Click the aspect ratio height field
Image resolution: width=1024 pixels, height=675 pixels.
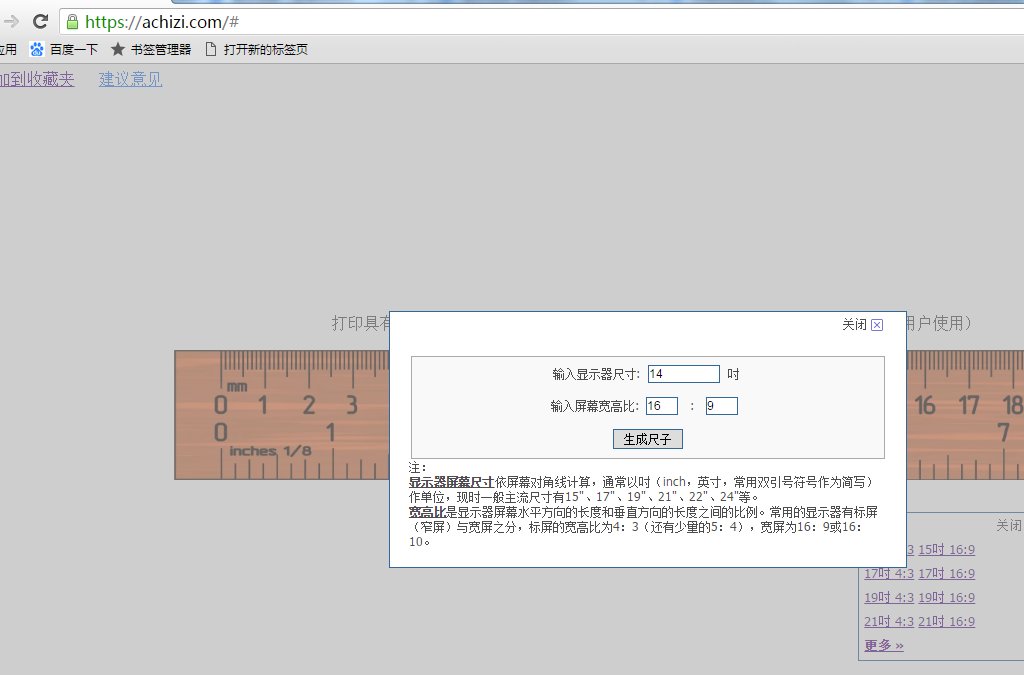[721, 406]
